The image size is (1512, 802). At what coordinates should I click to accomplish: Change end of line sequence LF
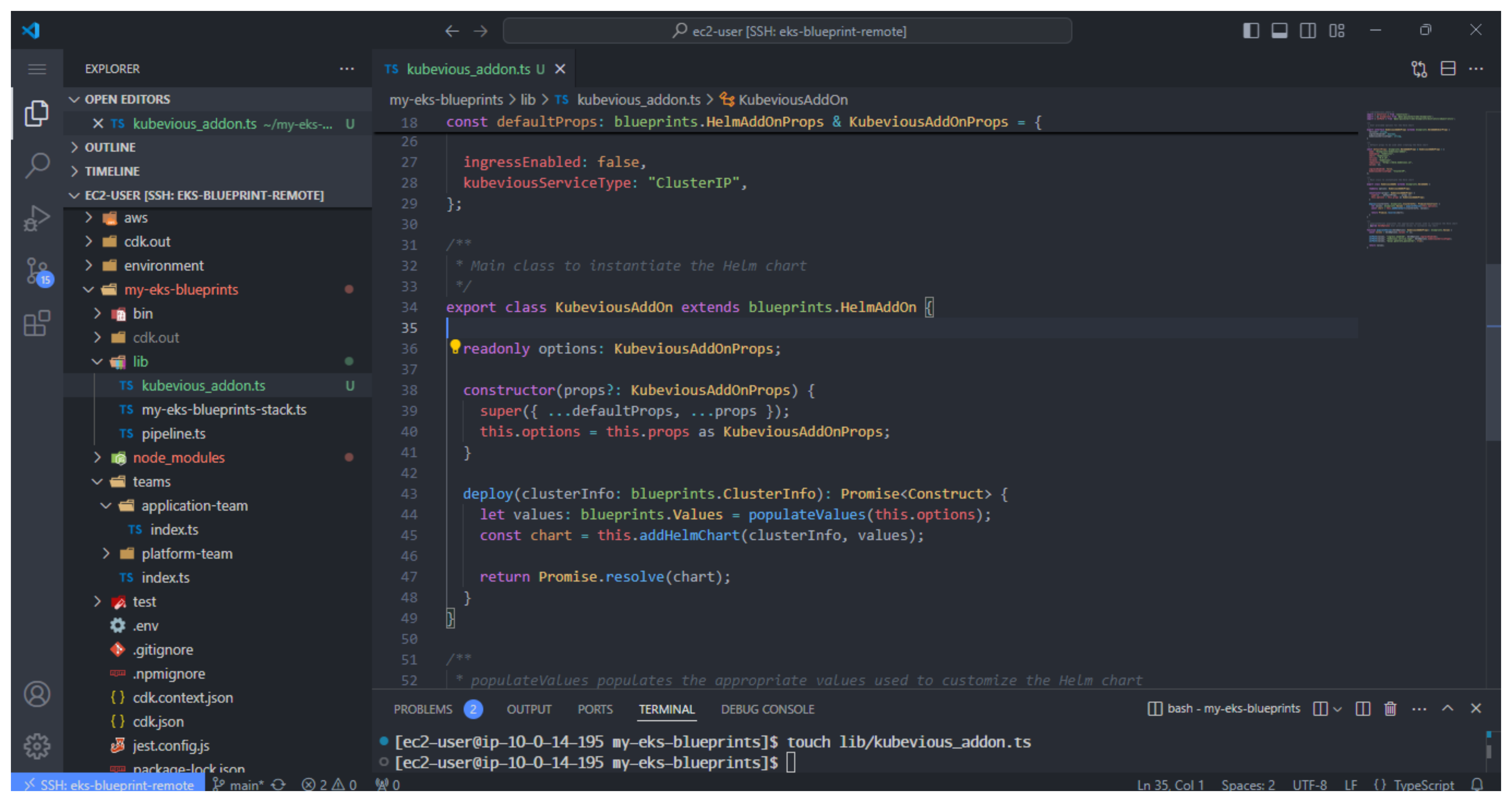click(x=1351, y=785)
